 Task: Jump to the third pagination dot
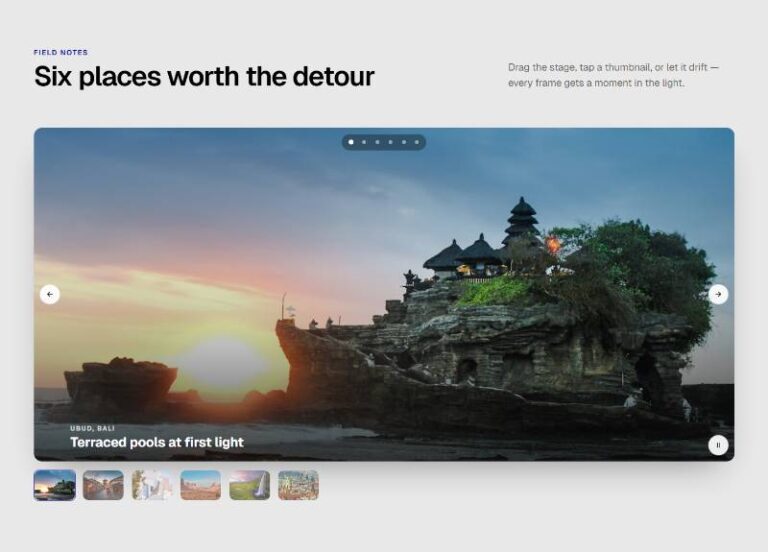click(x=377, y=142)
